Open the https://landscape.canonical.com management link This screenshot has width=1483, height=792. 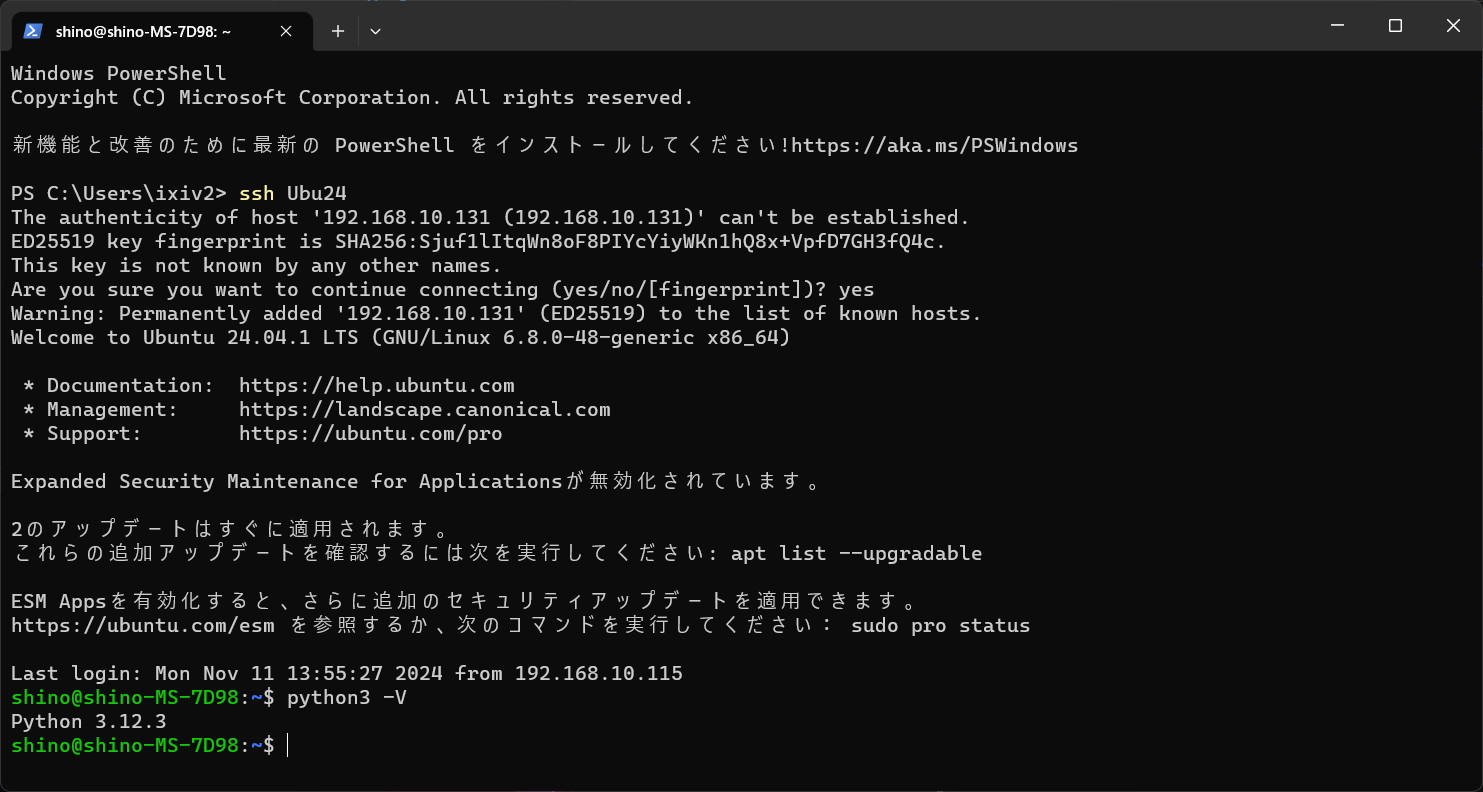pyautogui.click(x=424, y=409)
